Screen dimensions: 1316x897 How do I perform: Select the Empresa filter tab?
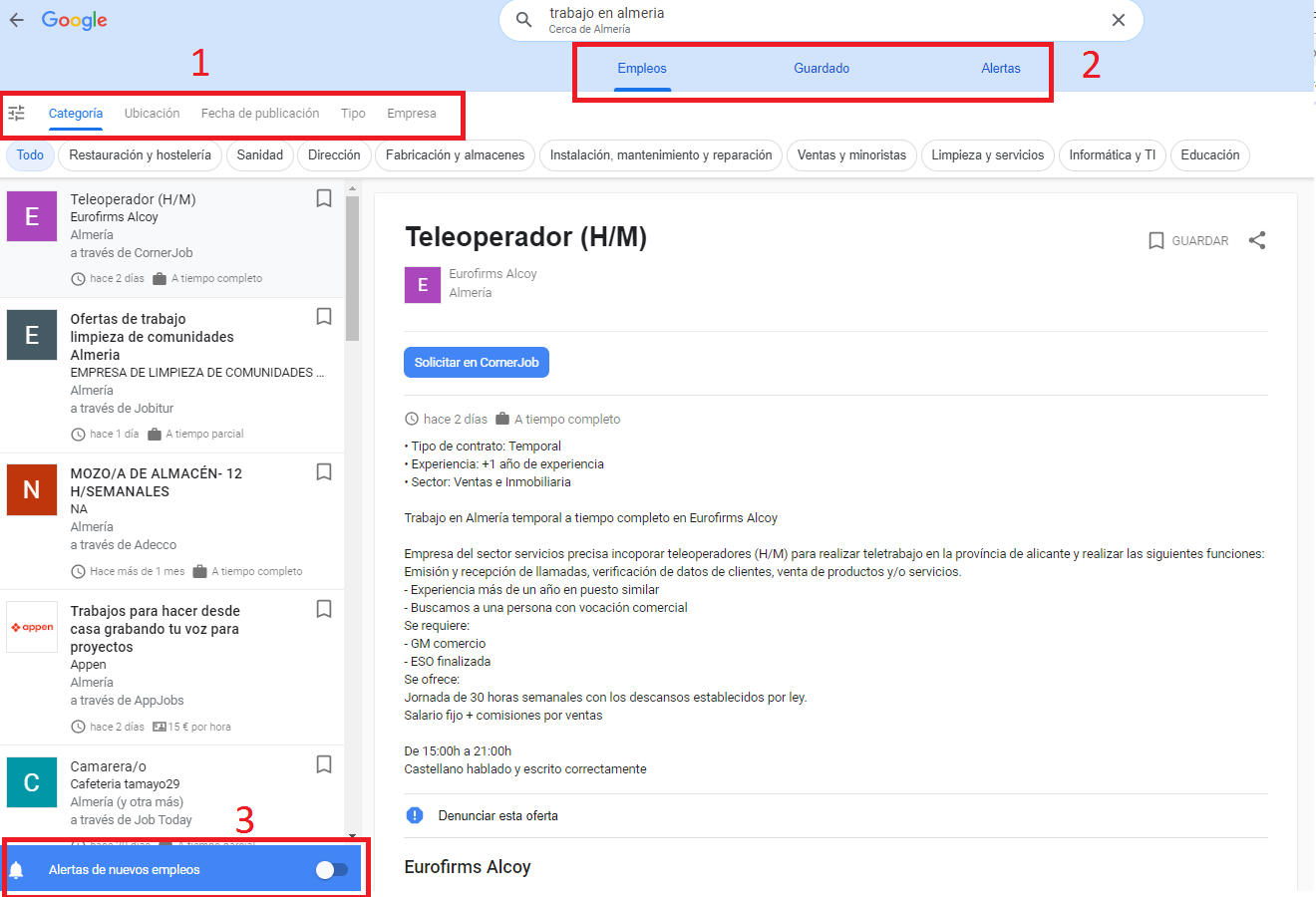pyautogui.click(x=412, y=114)
